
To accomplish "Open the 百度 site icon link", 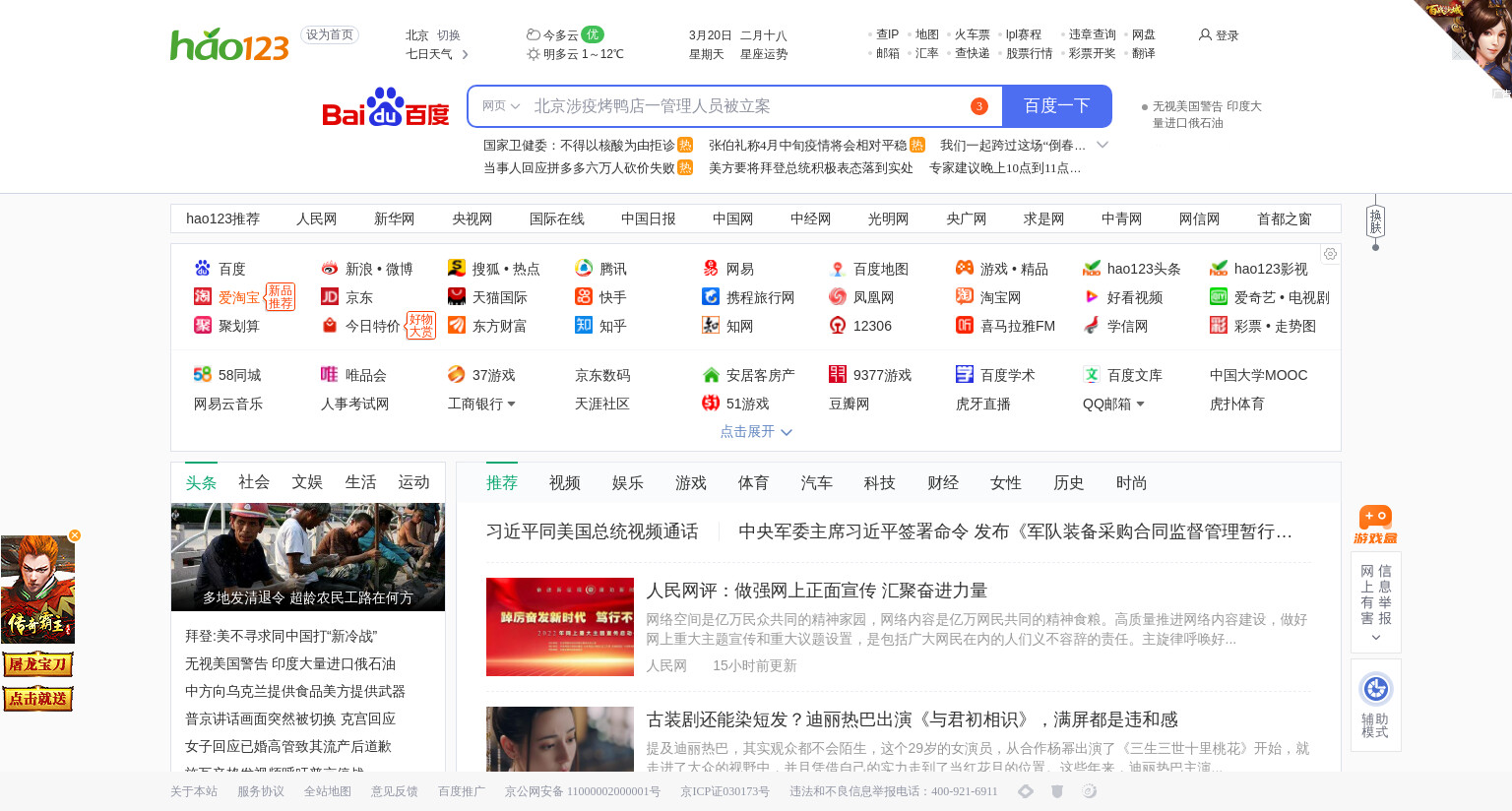I will coord(203,268).
